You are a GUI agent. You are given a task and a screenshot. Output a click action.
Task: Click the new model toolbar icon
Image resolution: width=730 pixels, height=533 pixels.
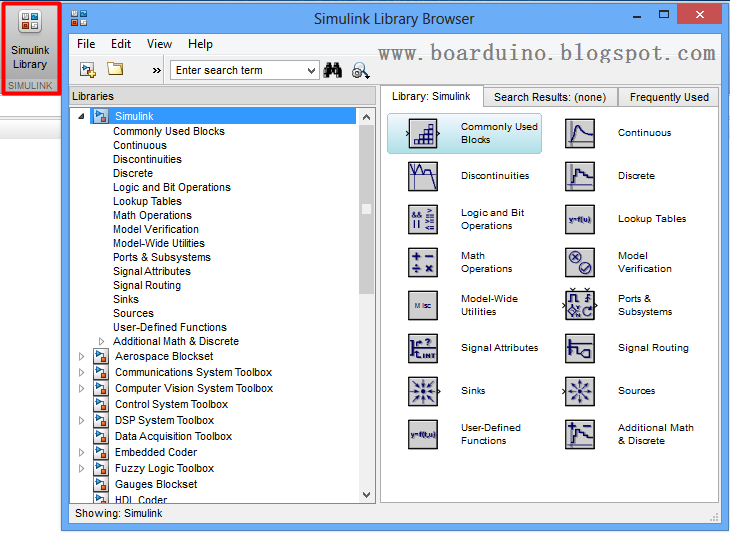(x=88, y=70)
